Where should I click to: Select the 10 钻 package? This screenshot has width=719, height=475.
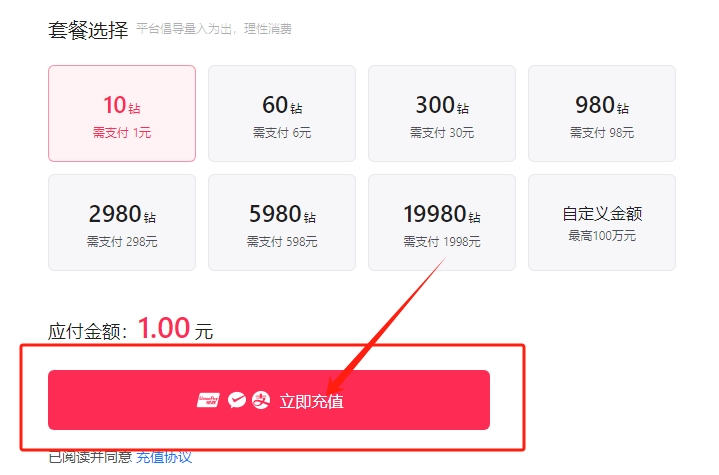tap(122, 113)
